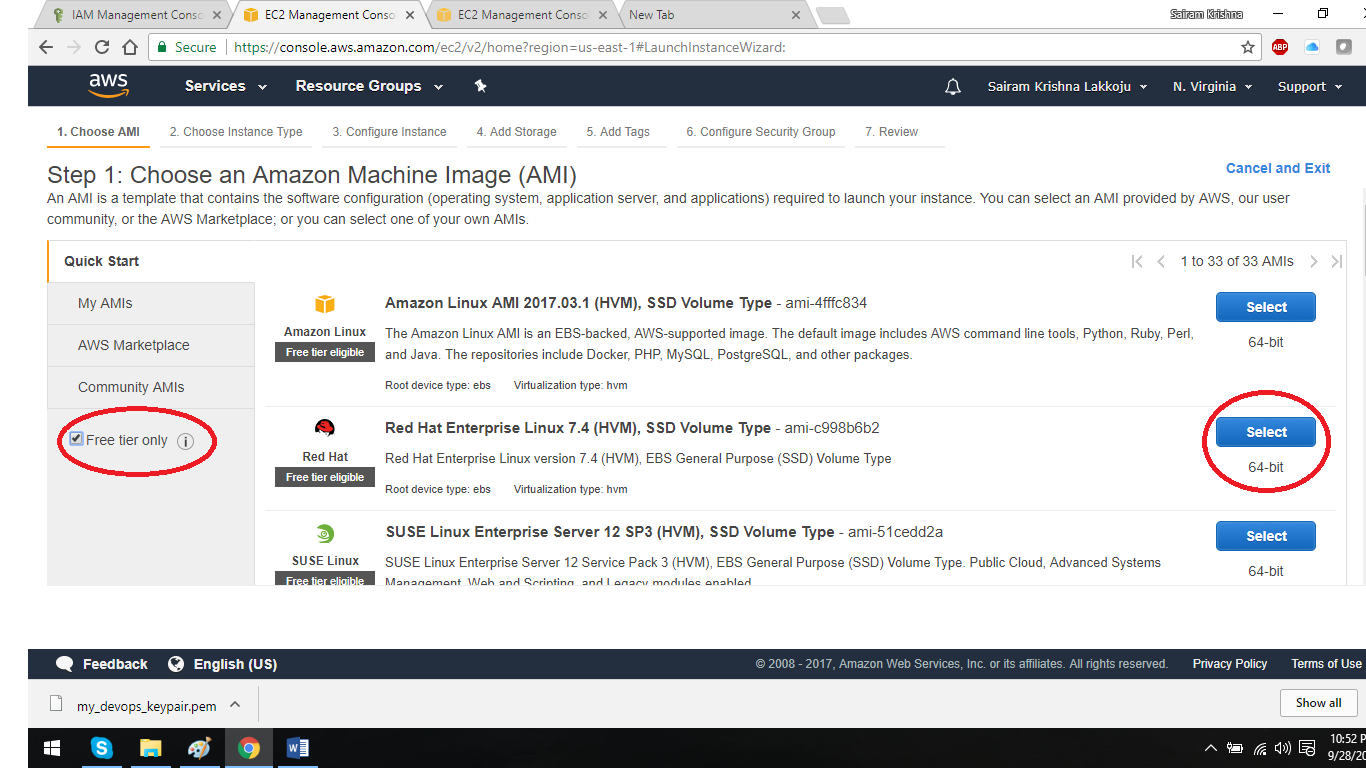Open the My AMIs sidebar item

(150, 303)
